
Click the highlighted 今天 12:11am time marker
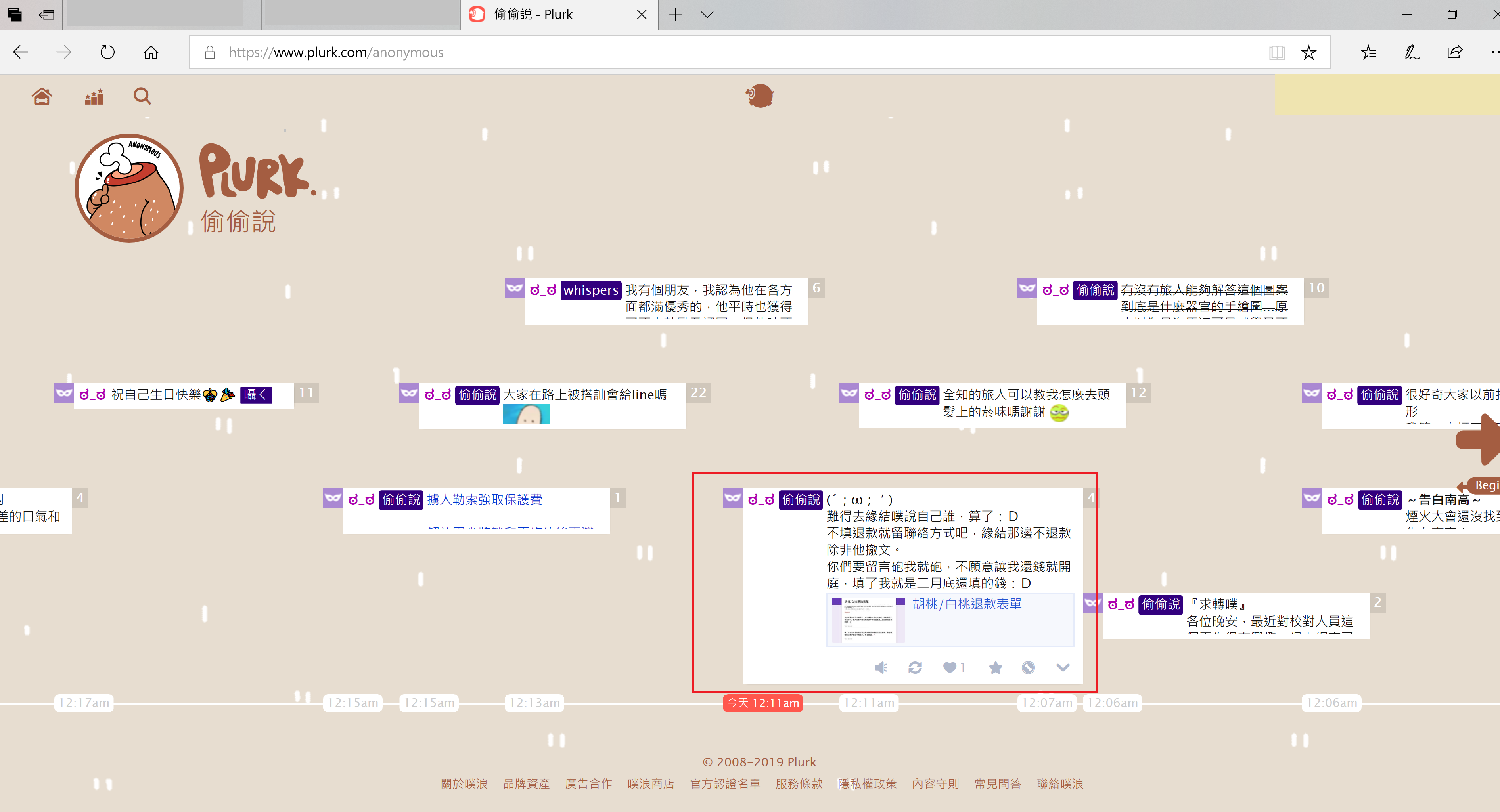(x=763, y=703)
